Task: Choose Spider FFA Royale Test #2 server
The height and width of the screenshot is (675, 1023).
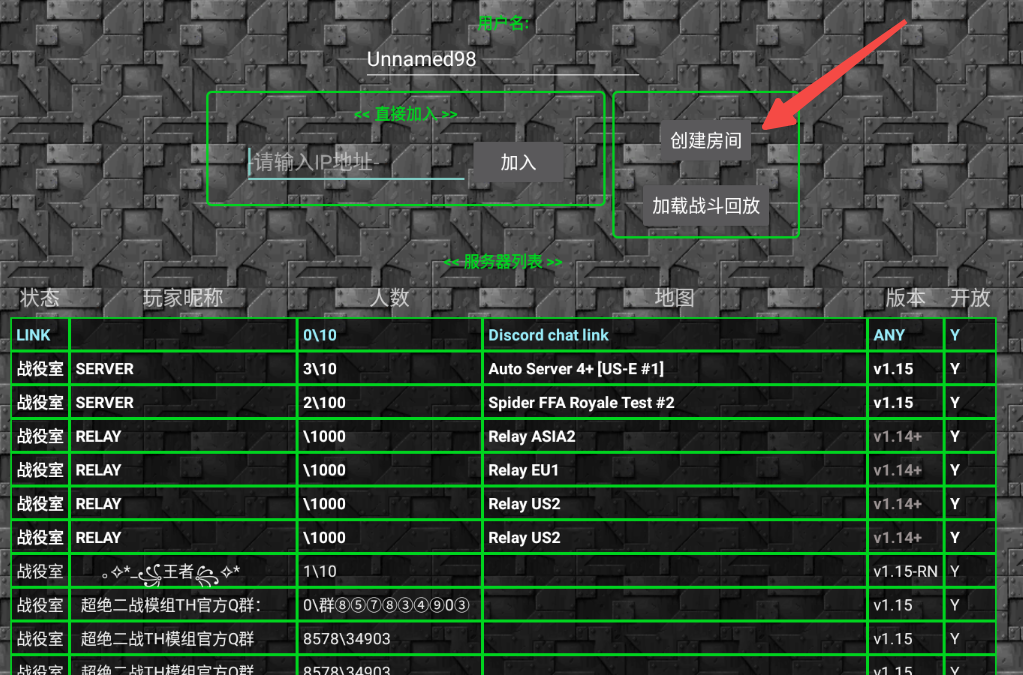Action: [581, 403]
